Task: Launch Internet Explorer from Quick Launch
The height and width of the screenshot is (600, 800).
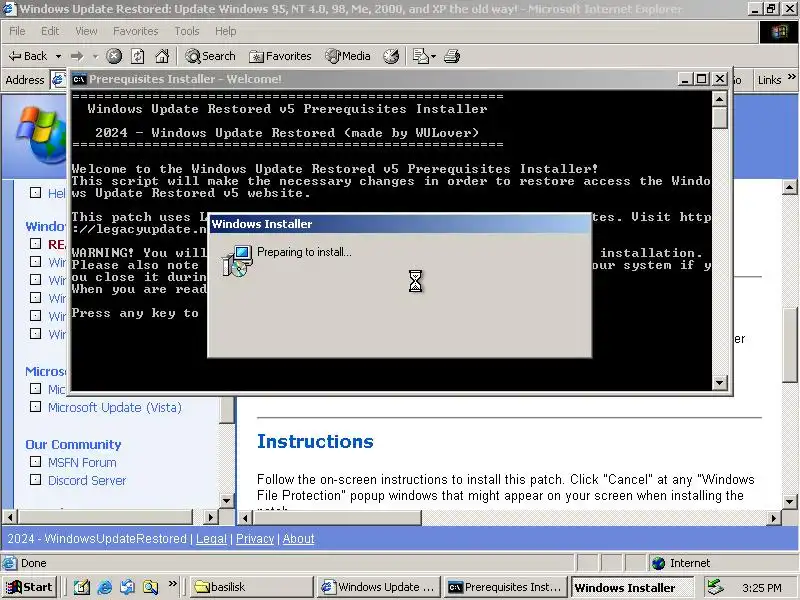Action: (x=105, y=588)
